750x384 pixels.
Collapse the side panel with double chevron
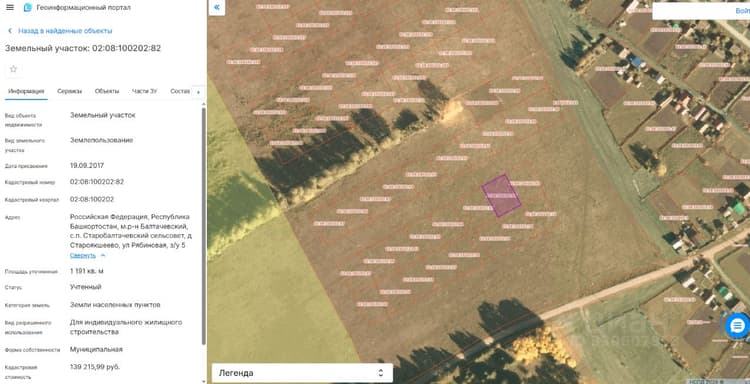[x=217, y=7]
